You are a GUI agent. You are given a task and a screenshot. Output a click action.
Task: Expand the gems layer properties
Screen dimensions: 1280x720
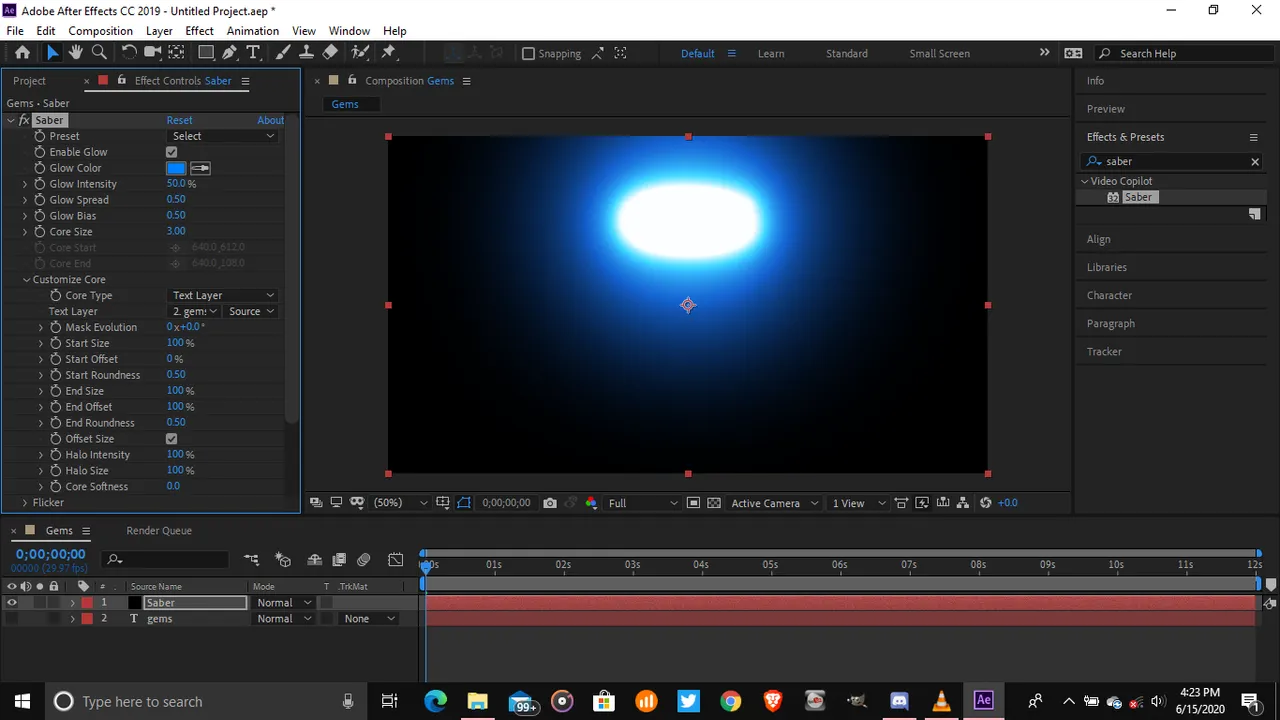pyautogui.click(x=72, y=619)
